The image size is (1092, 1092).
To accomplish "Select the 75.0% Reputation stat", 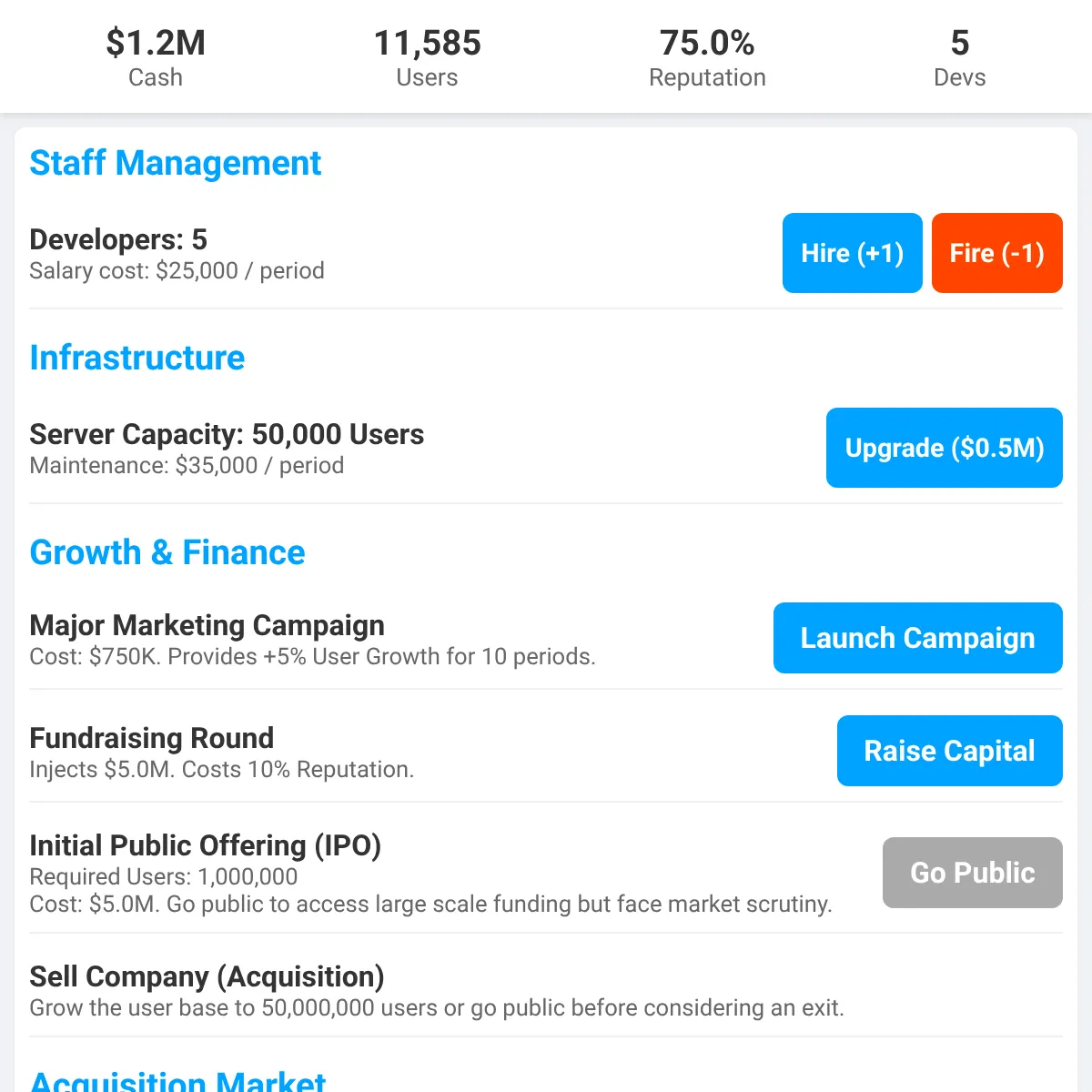I will click(707, 57).
